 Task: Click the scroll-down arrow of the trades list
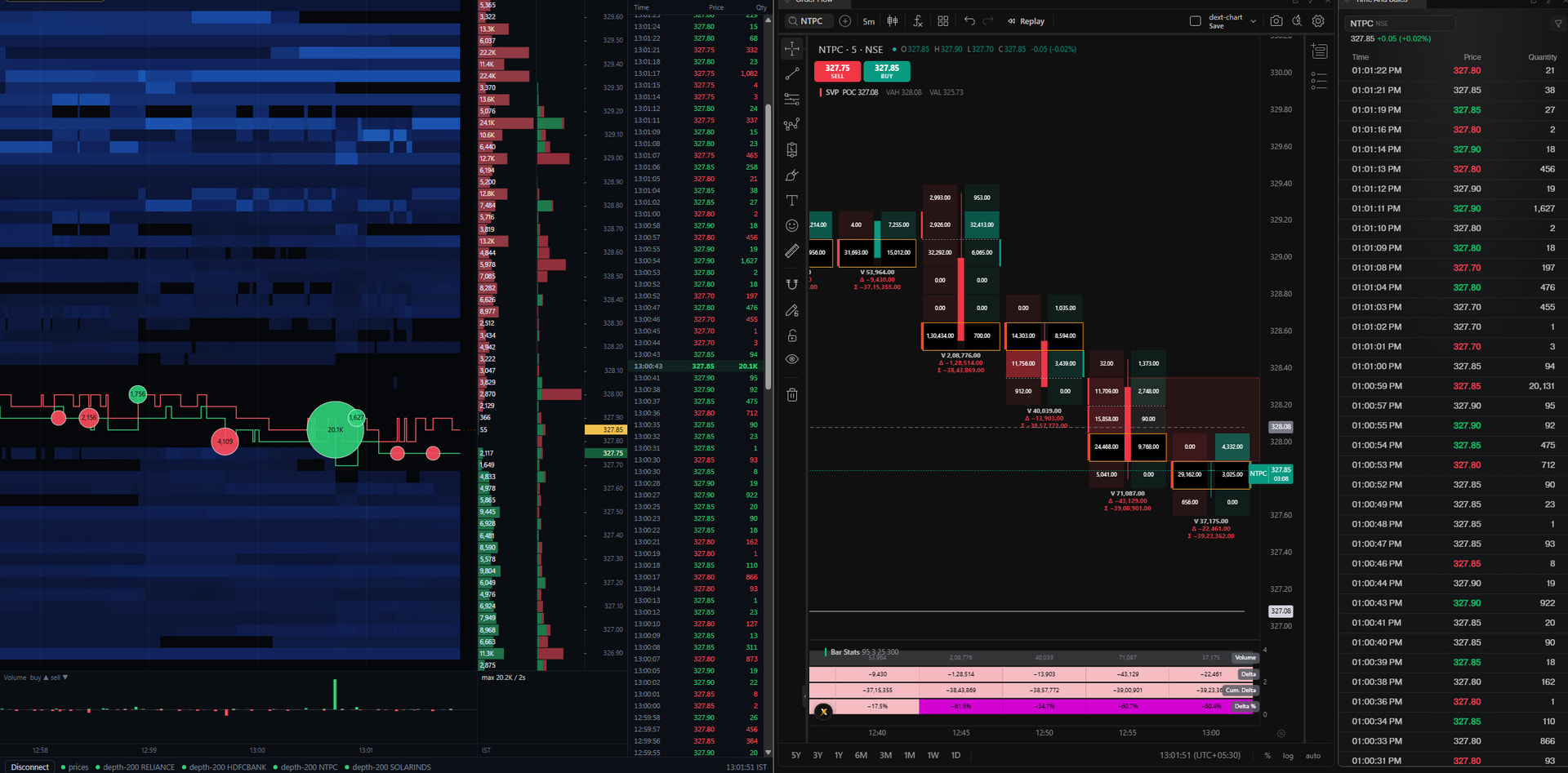pos(768,753)
